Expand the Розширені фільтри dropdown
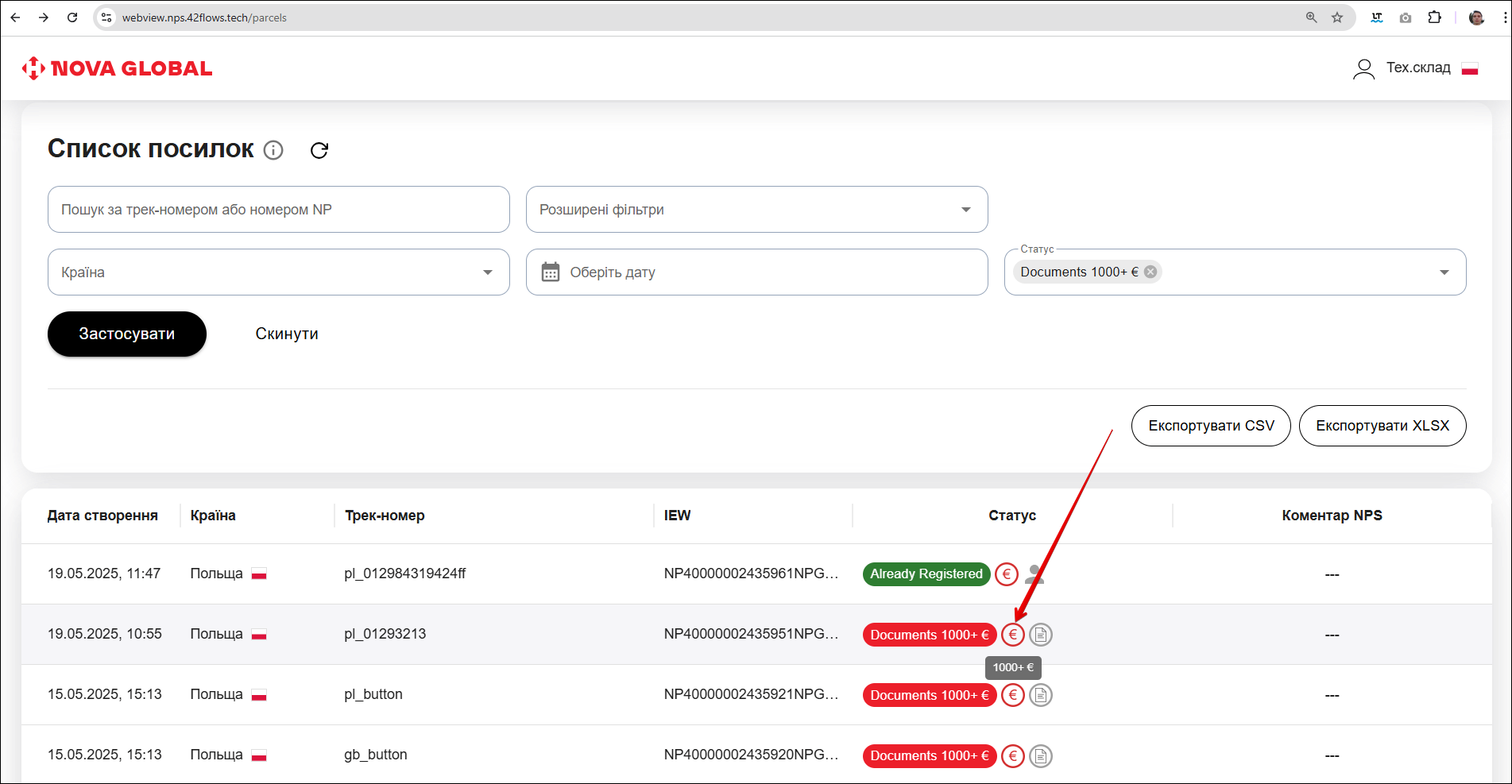Viewport: 1512px width, 784px height. 966,210
